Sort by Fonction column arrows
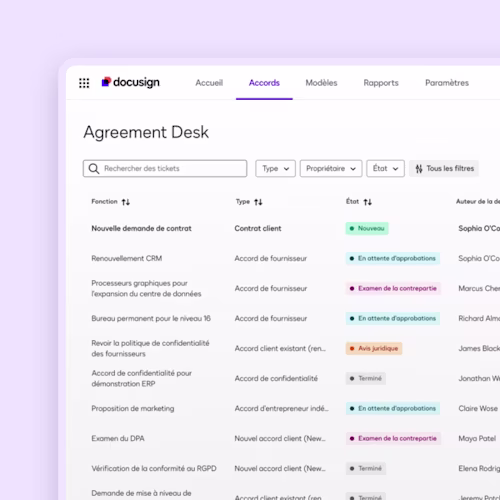This screenshot has height=500, width=500. (126, 202)
